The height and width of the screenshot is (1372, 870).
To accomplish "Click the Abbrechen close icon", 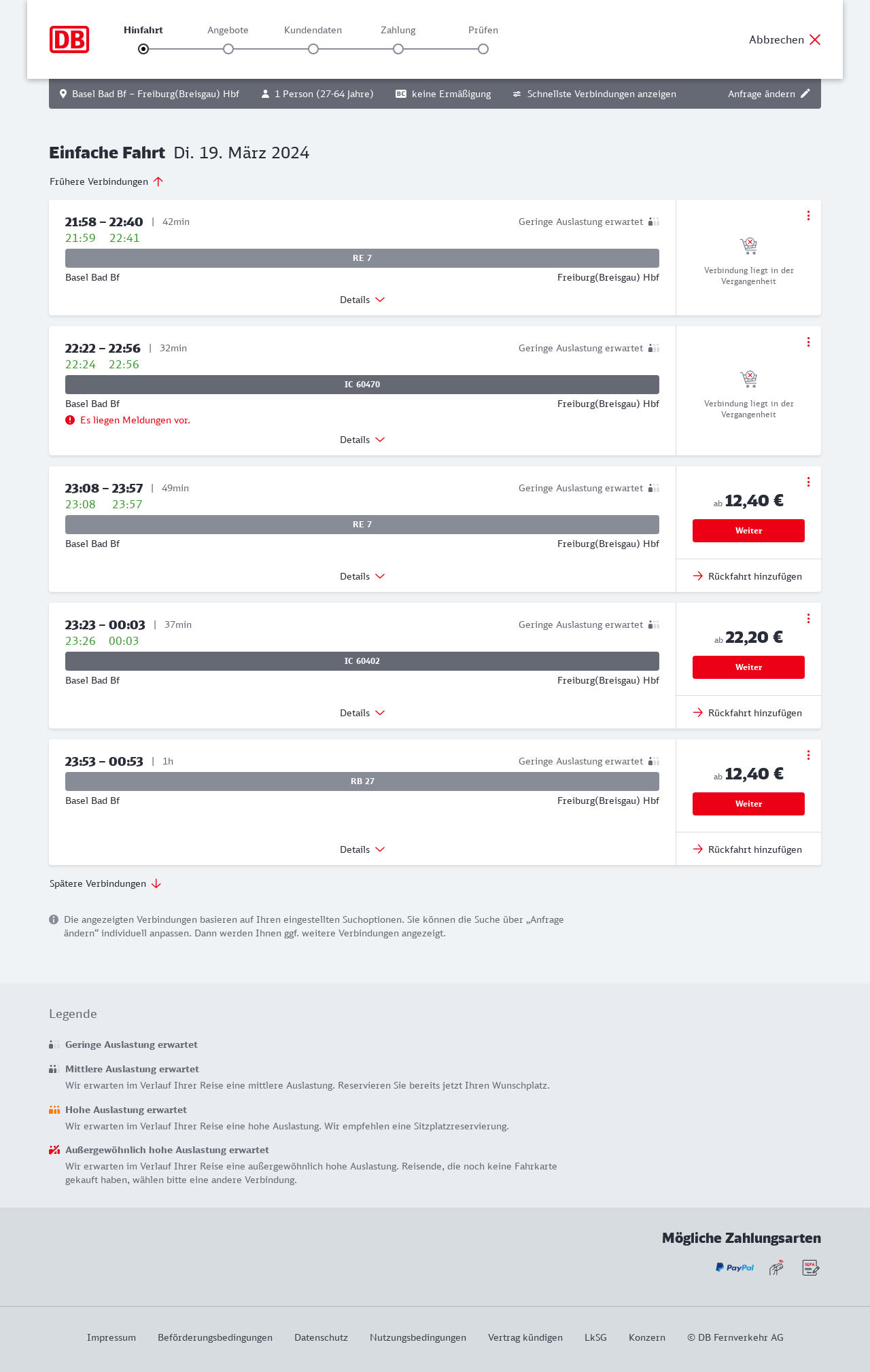I will point(815,39).
